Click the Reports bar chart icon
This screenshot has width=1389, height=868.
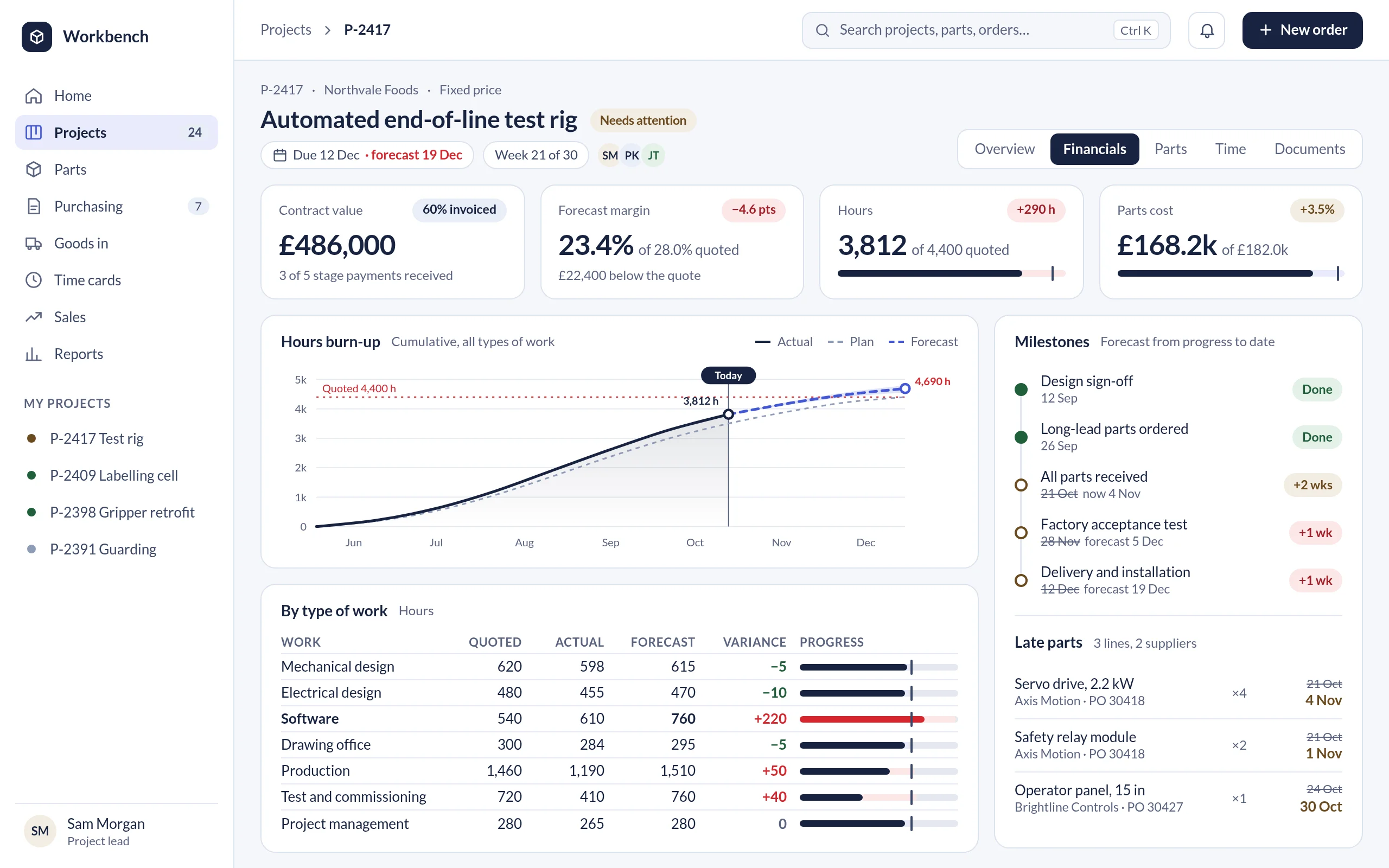coord(34,354)
